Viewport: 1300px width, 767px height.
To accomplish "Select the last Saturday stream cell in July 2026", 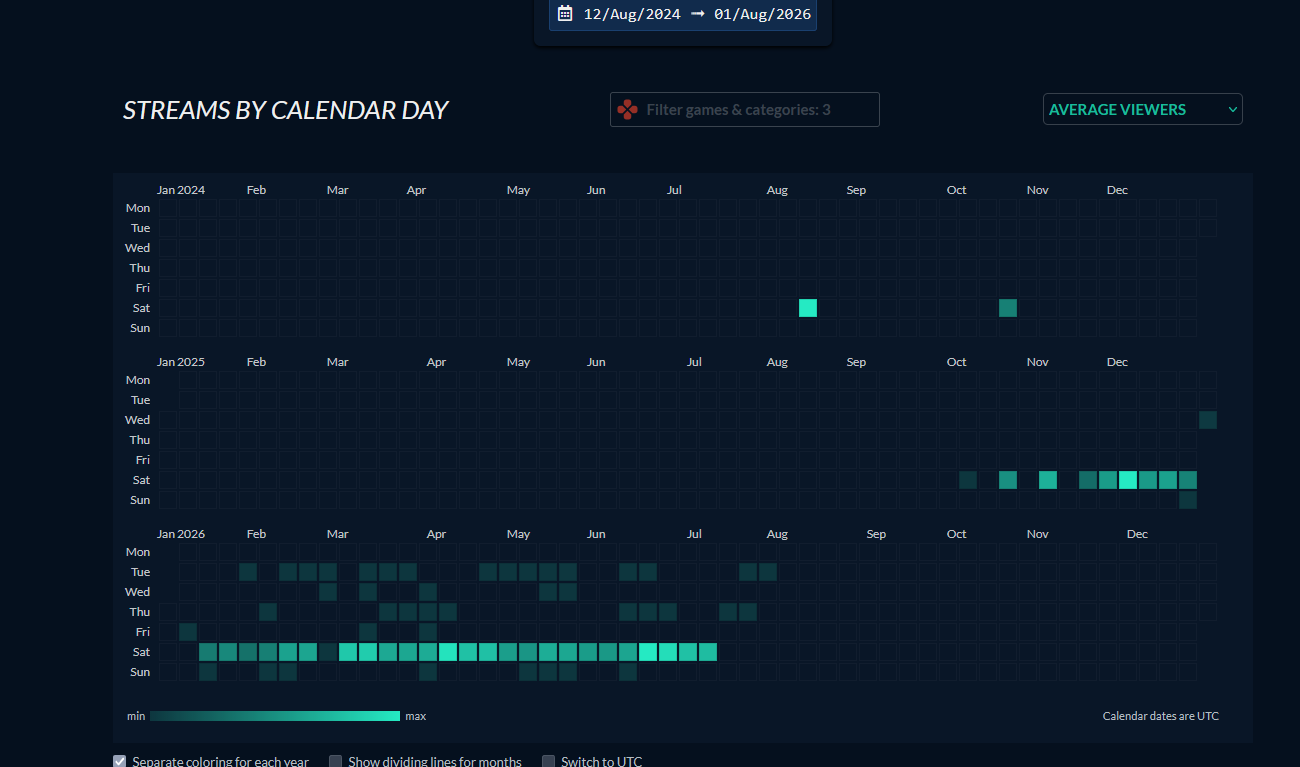I will click(708, 652).
